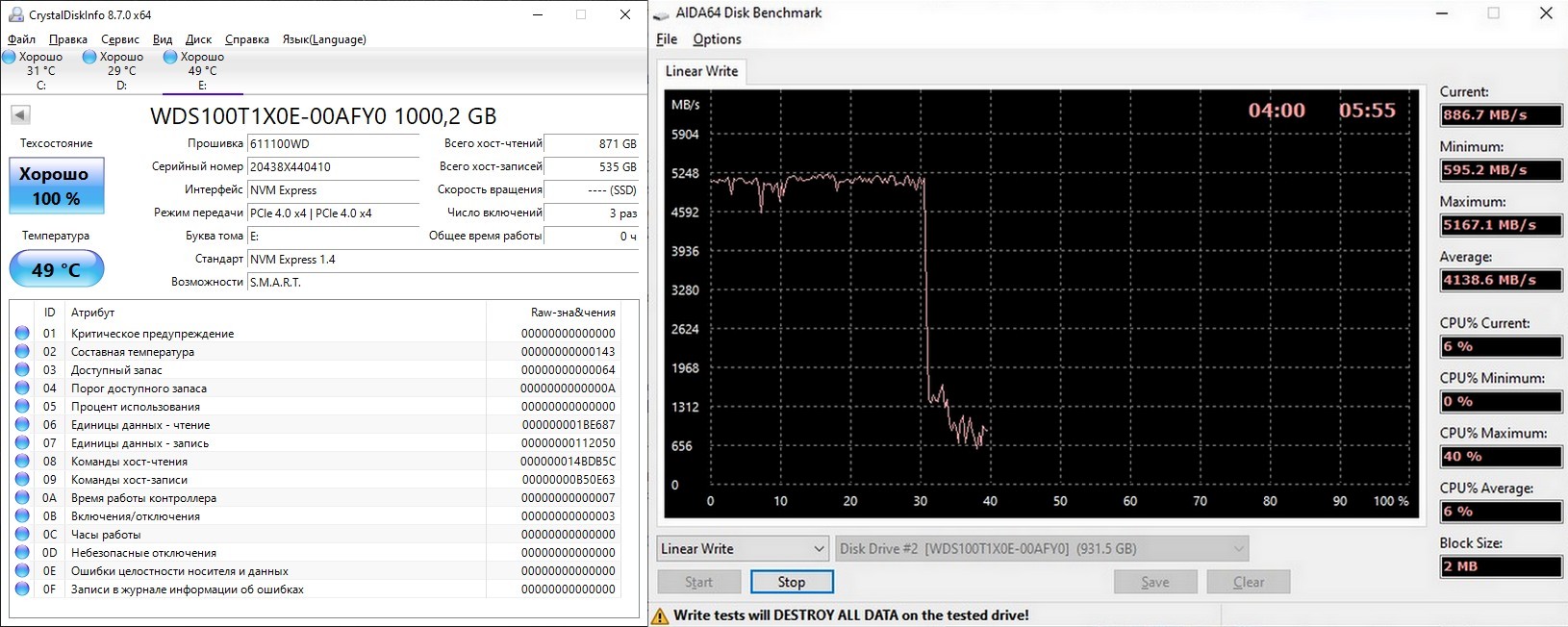
Task: Click the transfer mode field PCIe 4.0 x4
Action: tap(333, 213)
